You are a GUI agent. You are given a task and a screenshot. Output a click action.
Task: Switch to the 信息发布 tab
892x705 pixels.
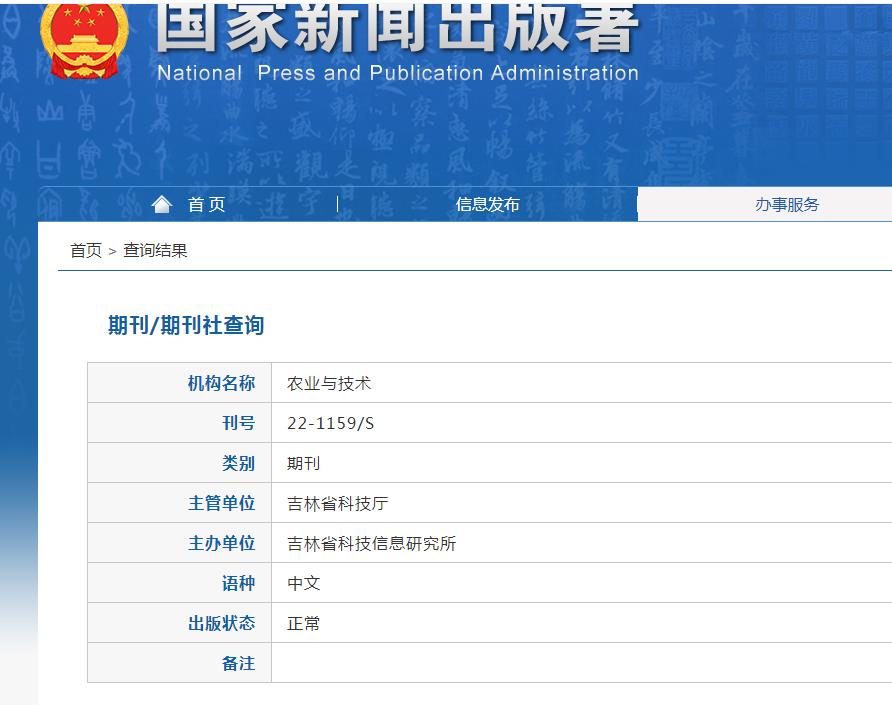pyautogui.click(x=486, y=204)
